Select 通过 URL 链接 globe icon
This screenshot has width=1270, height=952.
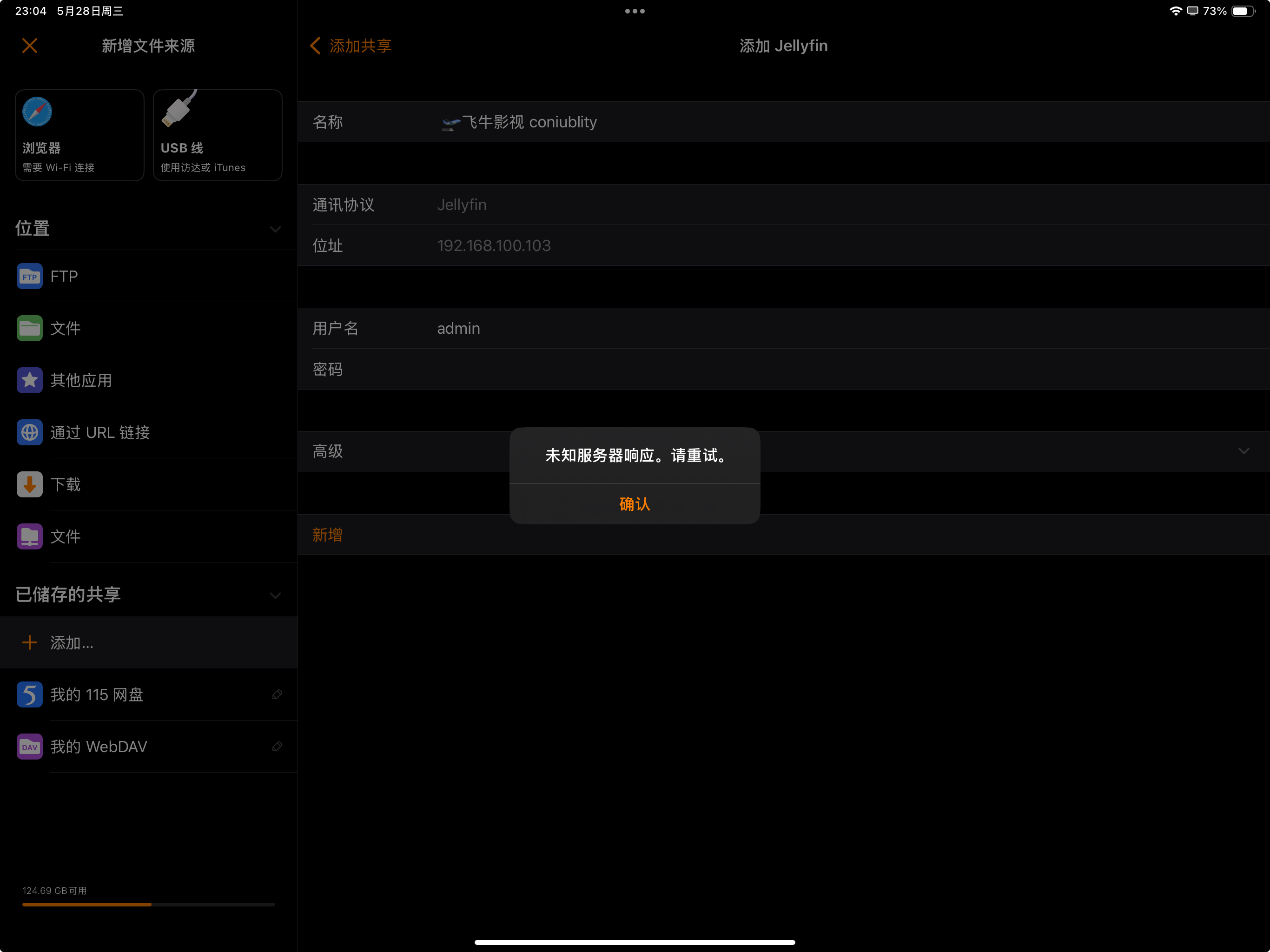tap(30, 432)
